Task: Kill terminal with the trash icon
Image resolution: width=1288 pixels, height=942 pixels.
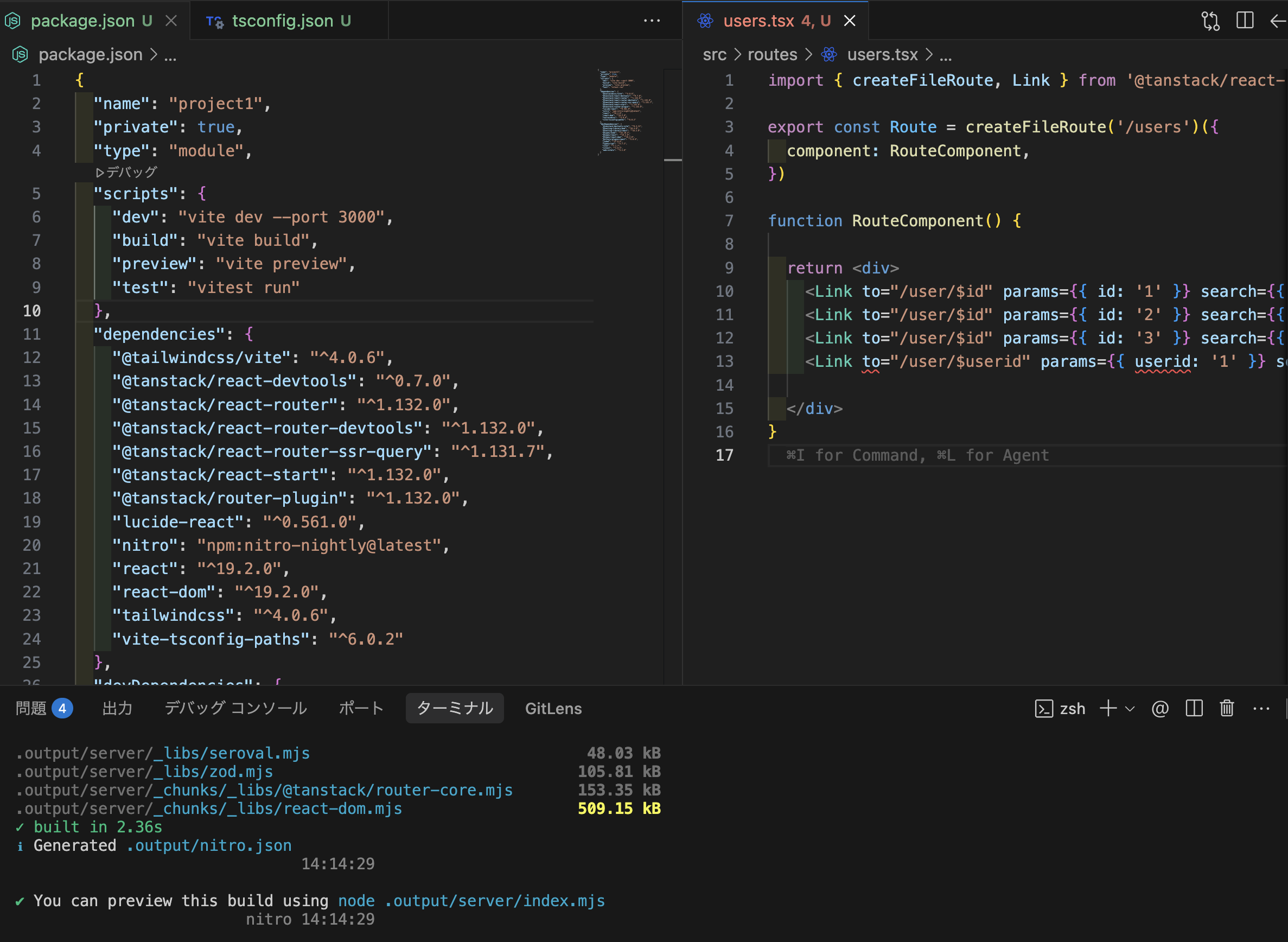Action: (x=1227, y=708)
